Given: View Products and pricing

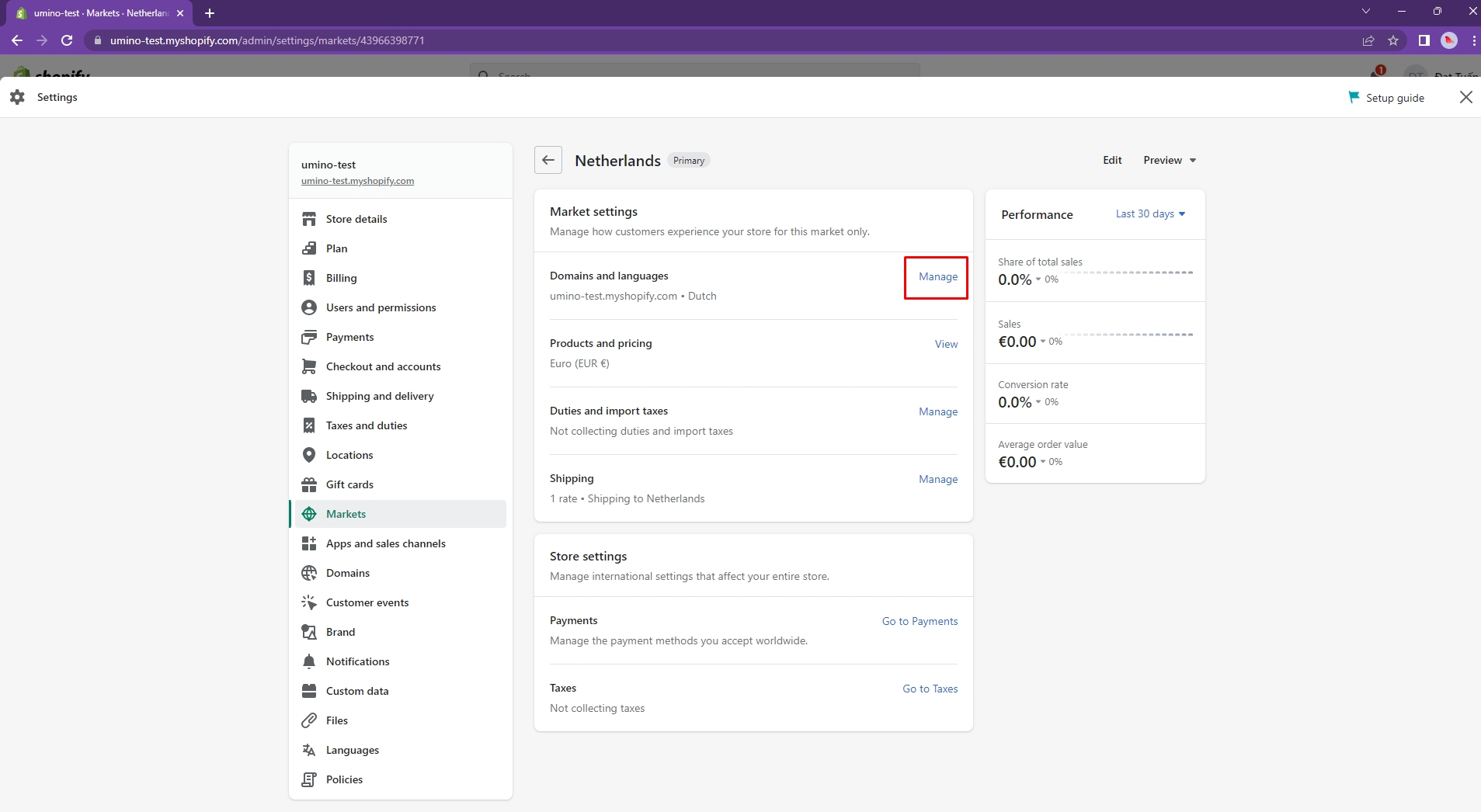Looking at the screenshot, I should [x=946, y=344].
